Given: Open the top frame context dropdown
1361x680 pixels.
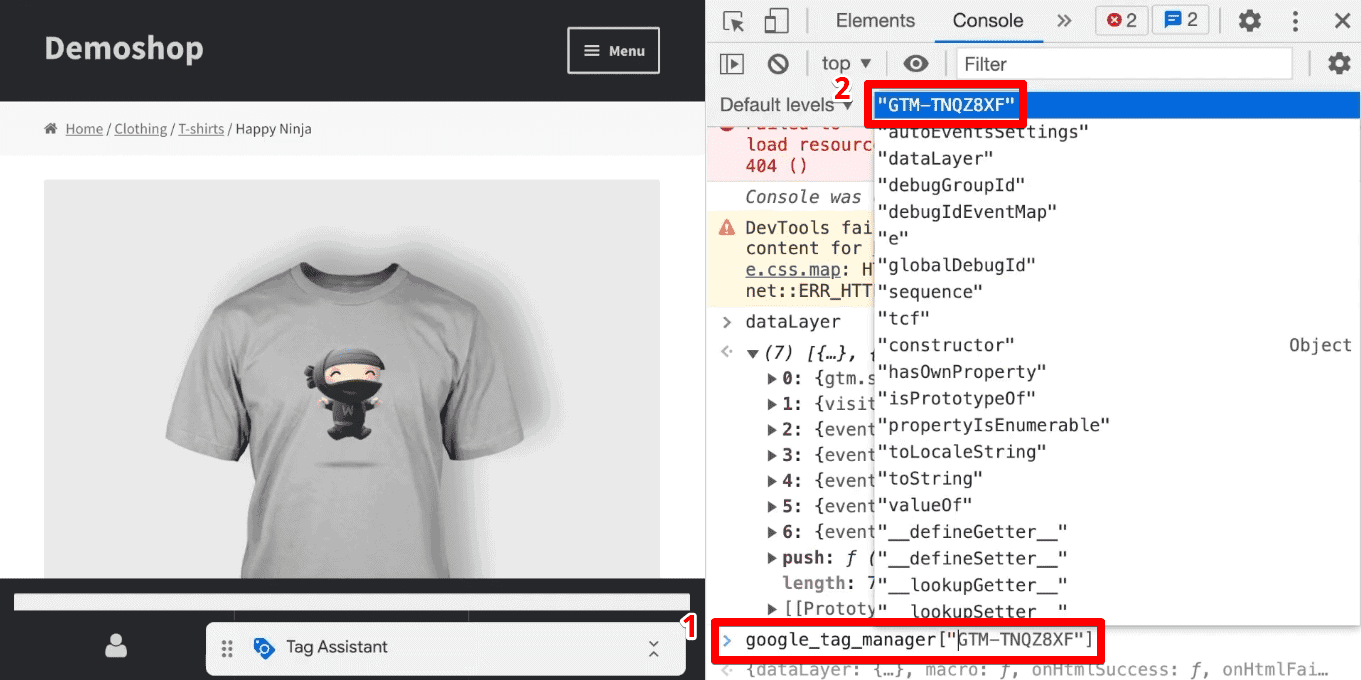Looking at the screenshot, I should pos(845,63).
